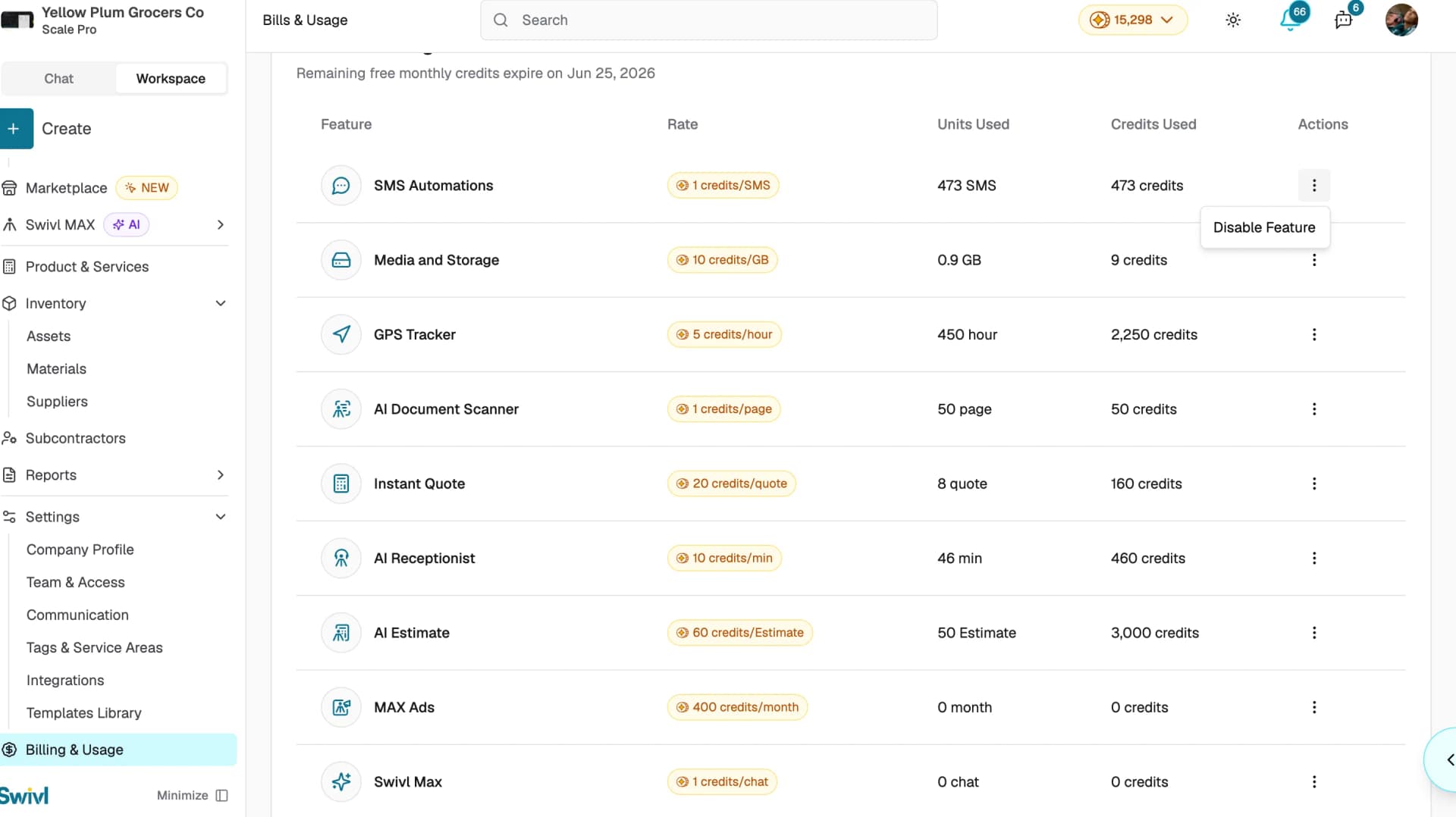Select Disable Feature from the popup menu
Image resolution: width=1456 pixels, height=817 pixels.
click(1264, 227)
